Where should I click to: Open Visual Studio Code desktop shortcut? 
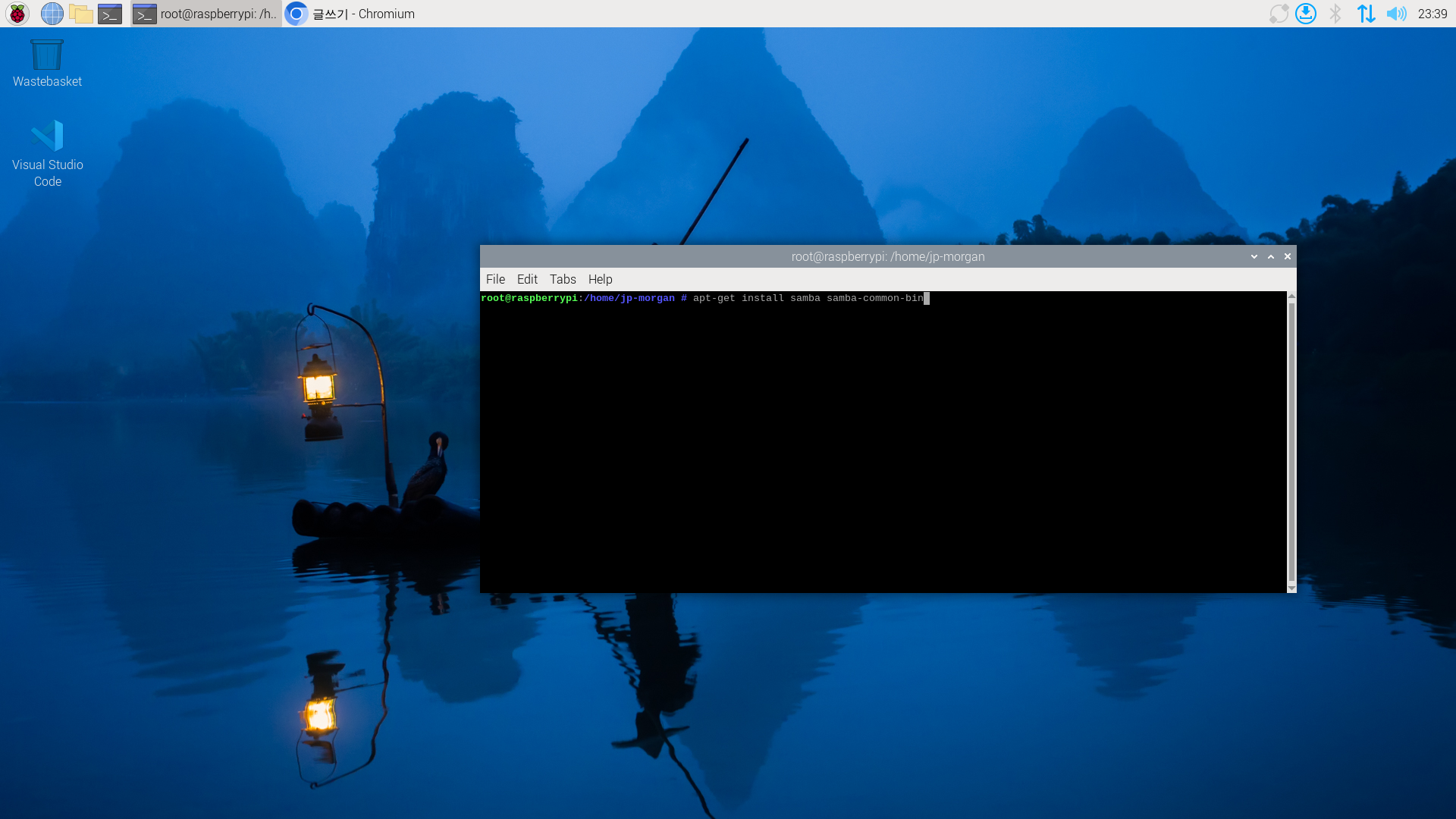point(47,154)
